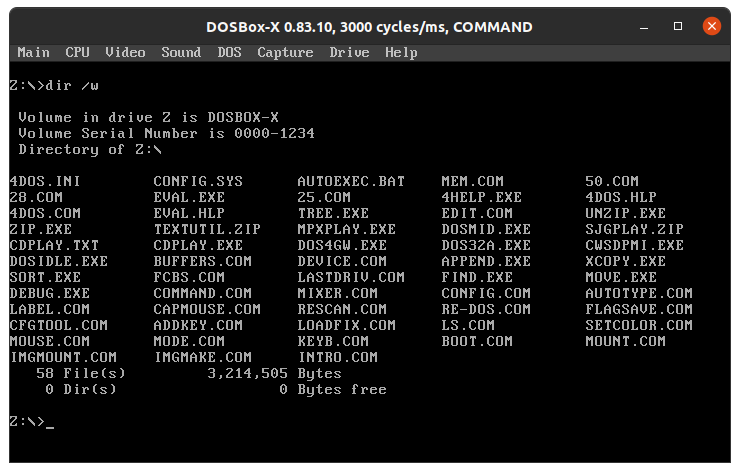
Task: Click the IMGMOUNT.COM file name
Action: [63, 358]
